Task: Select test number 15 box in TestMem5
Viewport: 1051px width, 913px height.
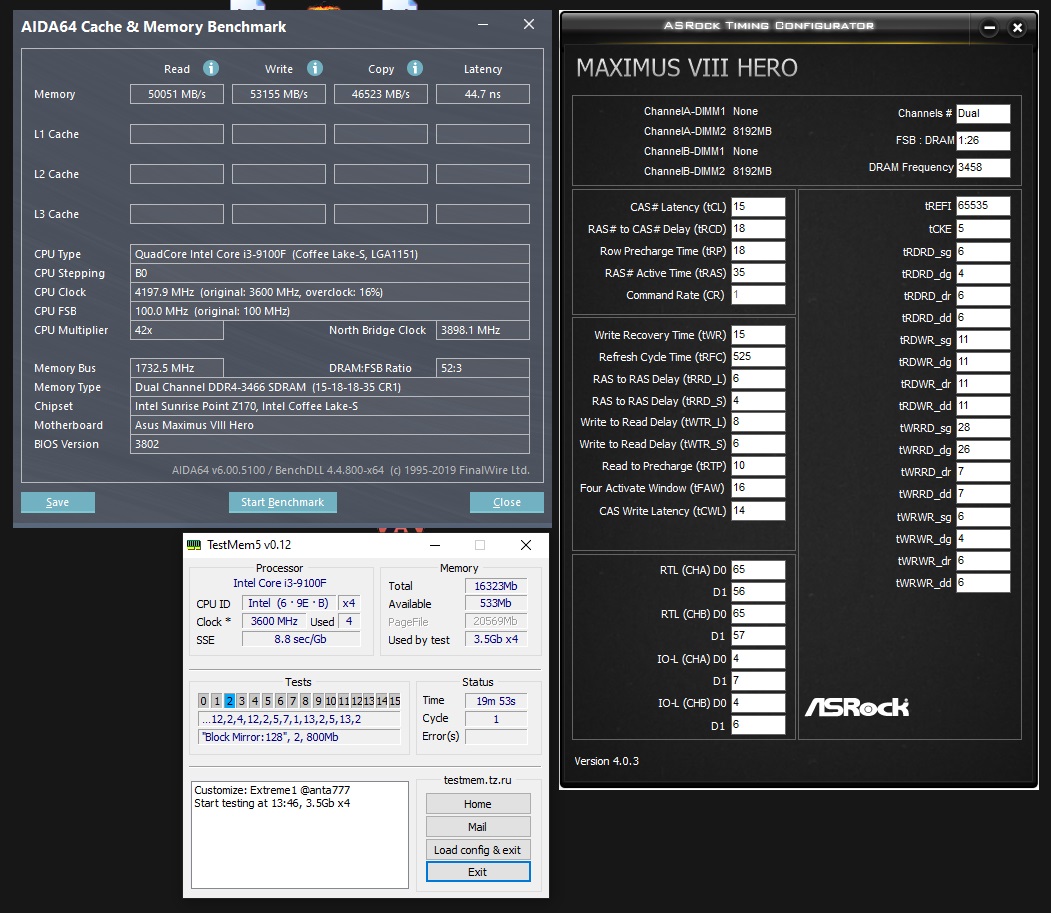Action: (395, 701)
